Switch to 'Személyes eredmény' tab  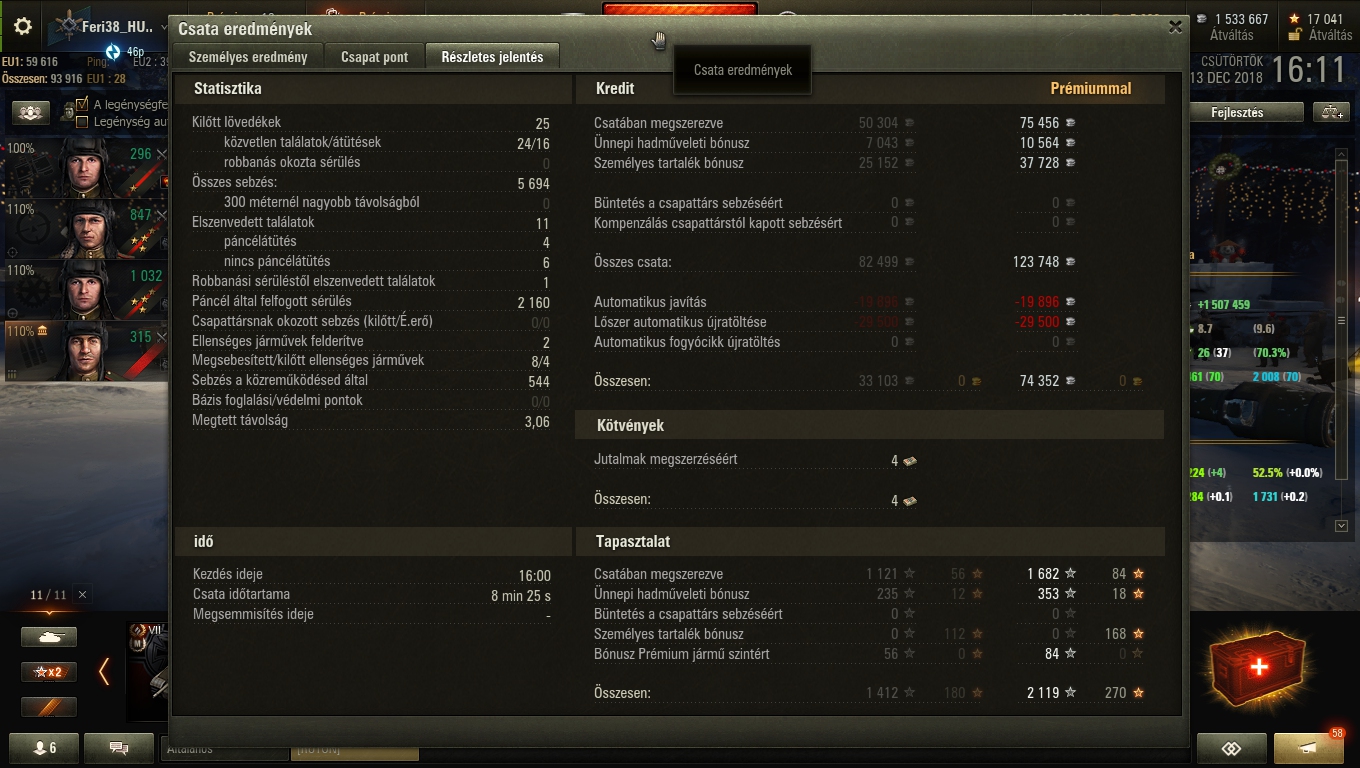[x=248, y=57]
